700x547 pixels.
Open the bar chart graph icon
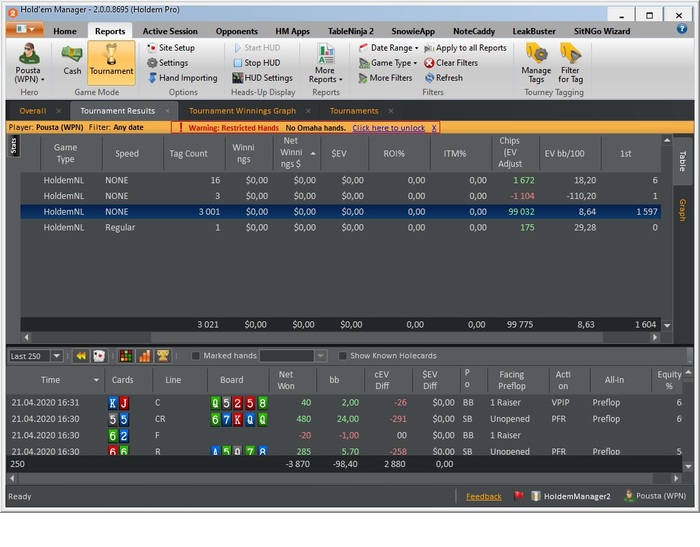(144, 356)
